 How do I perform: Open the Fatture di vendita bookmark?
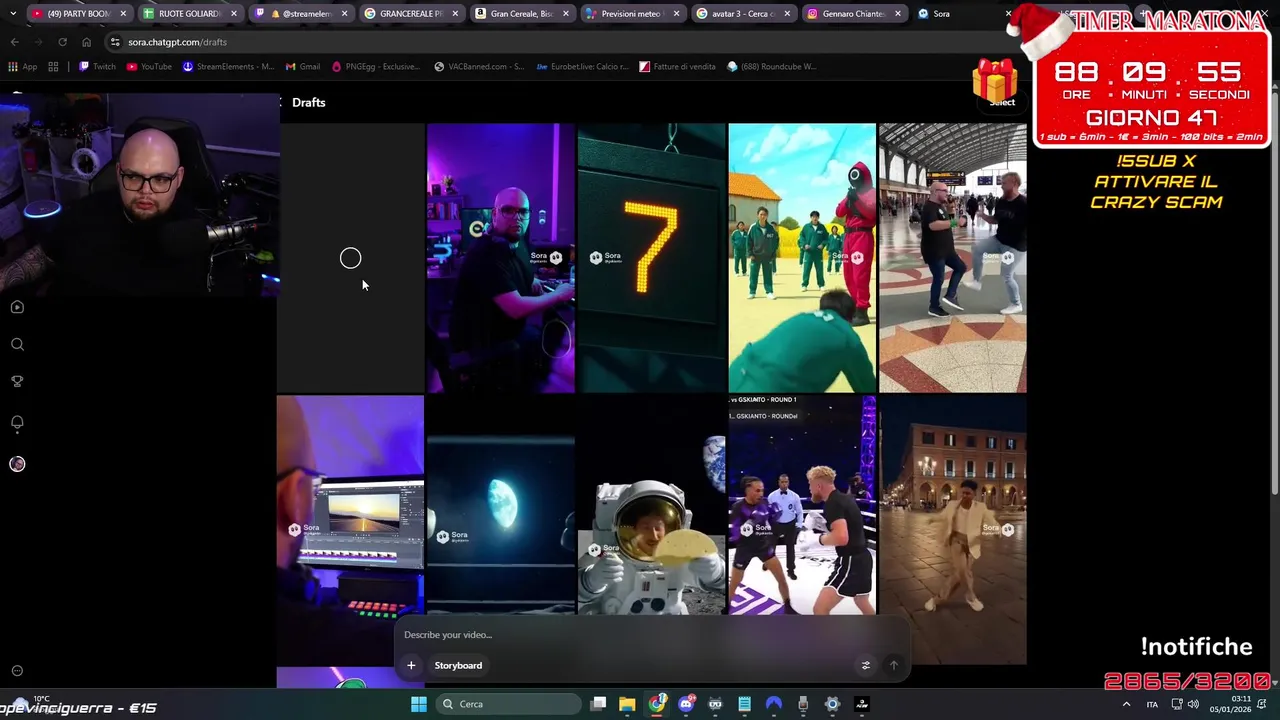677,67
